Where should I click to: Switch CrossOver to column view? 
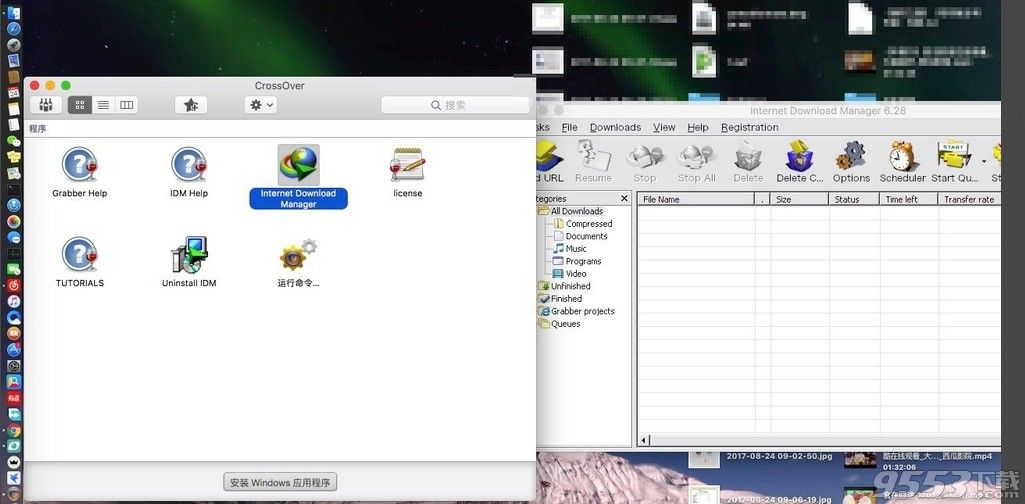127,105
